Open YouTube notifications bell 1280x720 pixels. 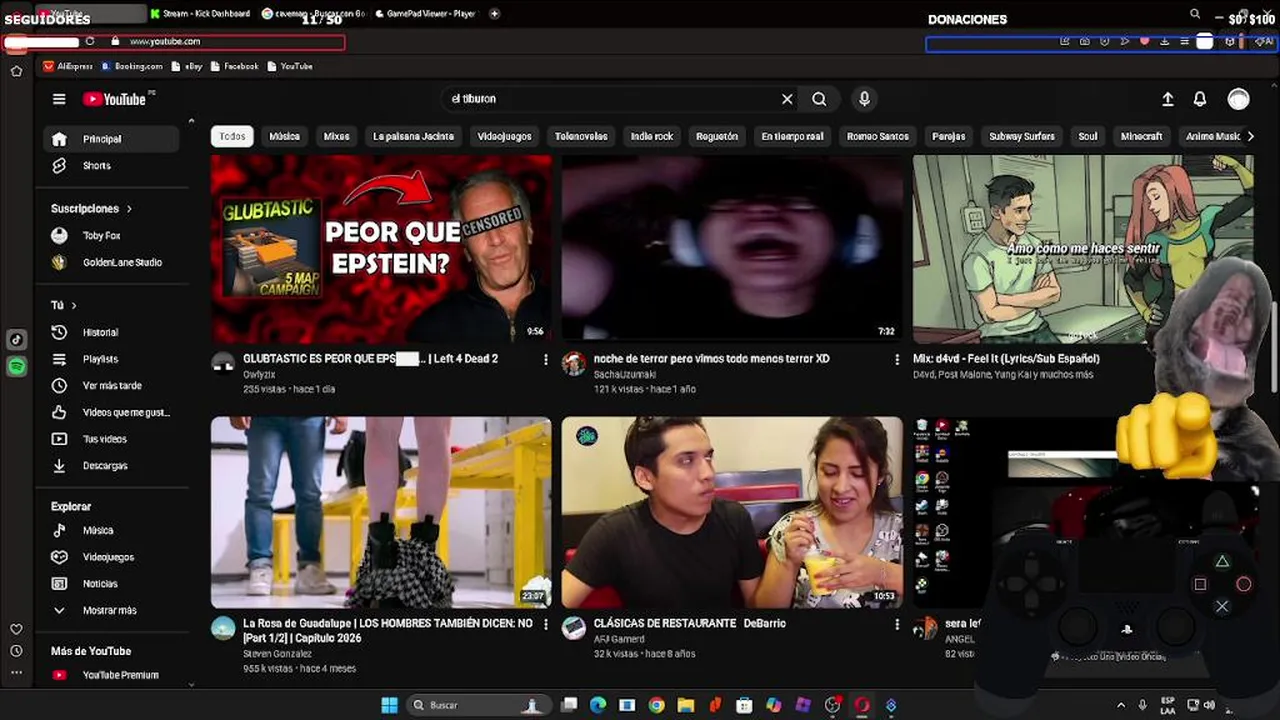point(1199,99)
